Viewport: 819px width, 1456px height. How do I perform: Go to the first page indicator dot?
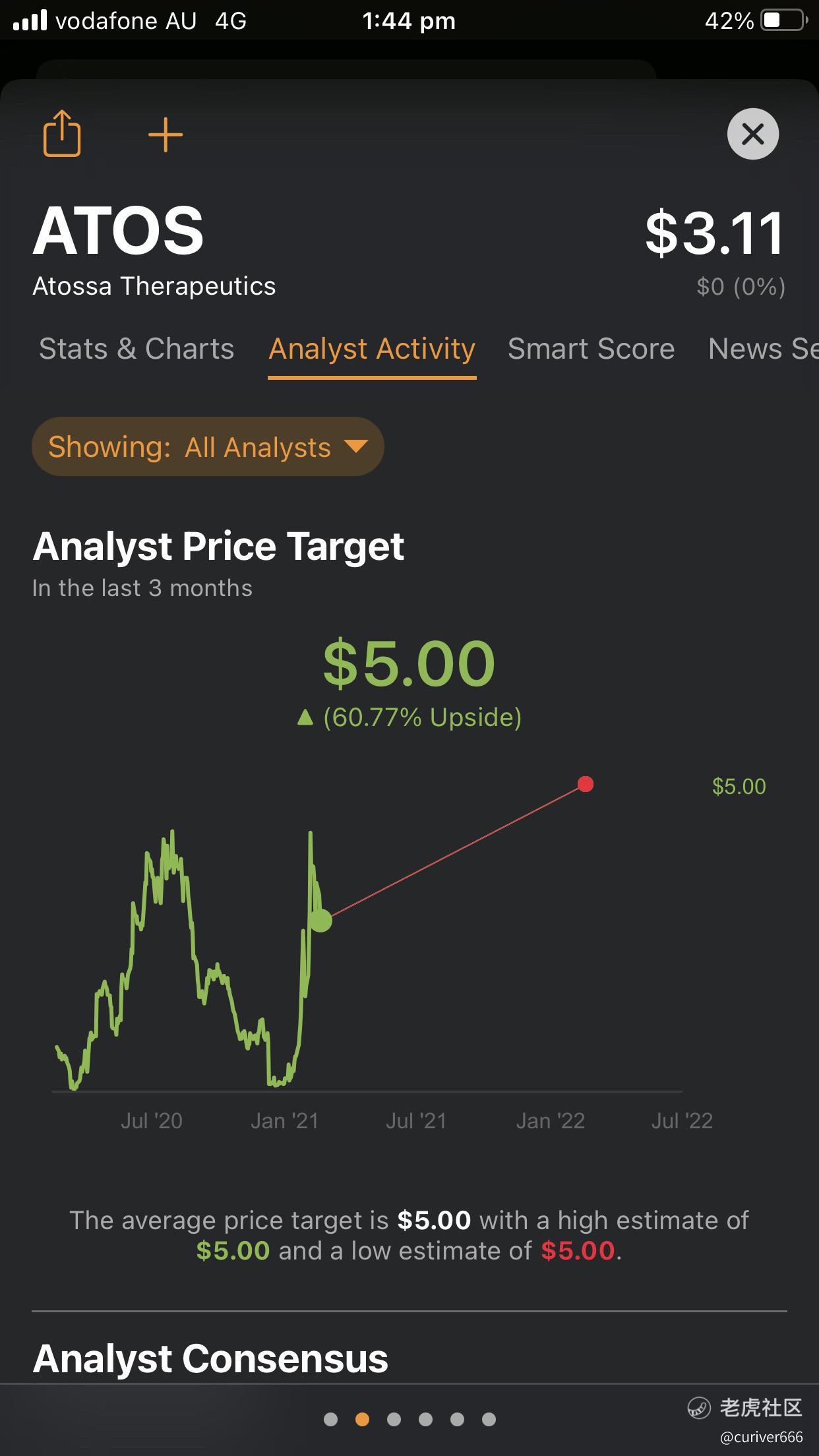pos(331,1419)
